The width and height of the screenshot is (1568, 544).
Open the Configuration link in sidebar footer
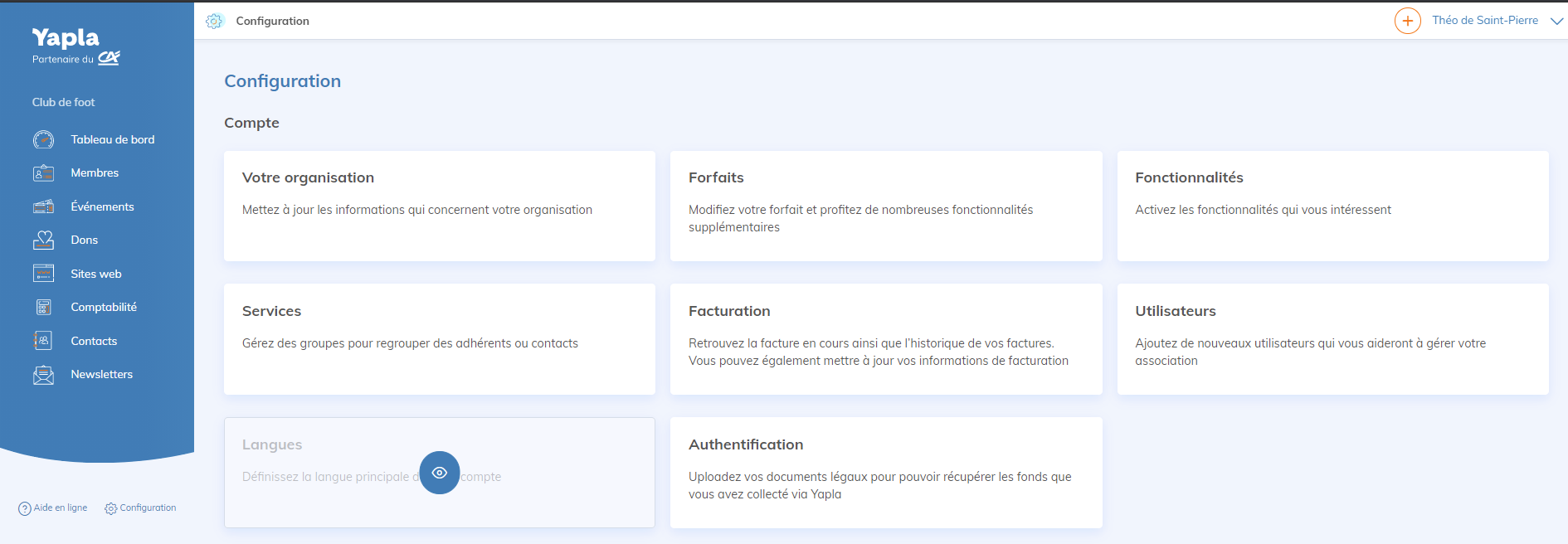(x=140, y=508)
